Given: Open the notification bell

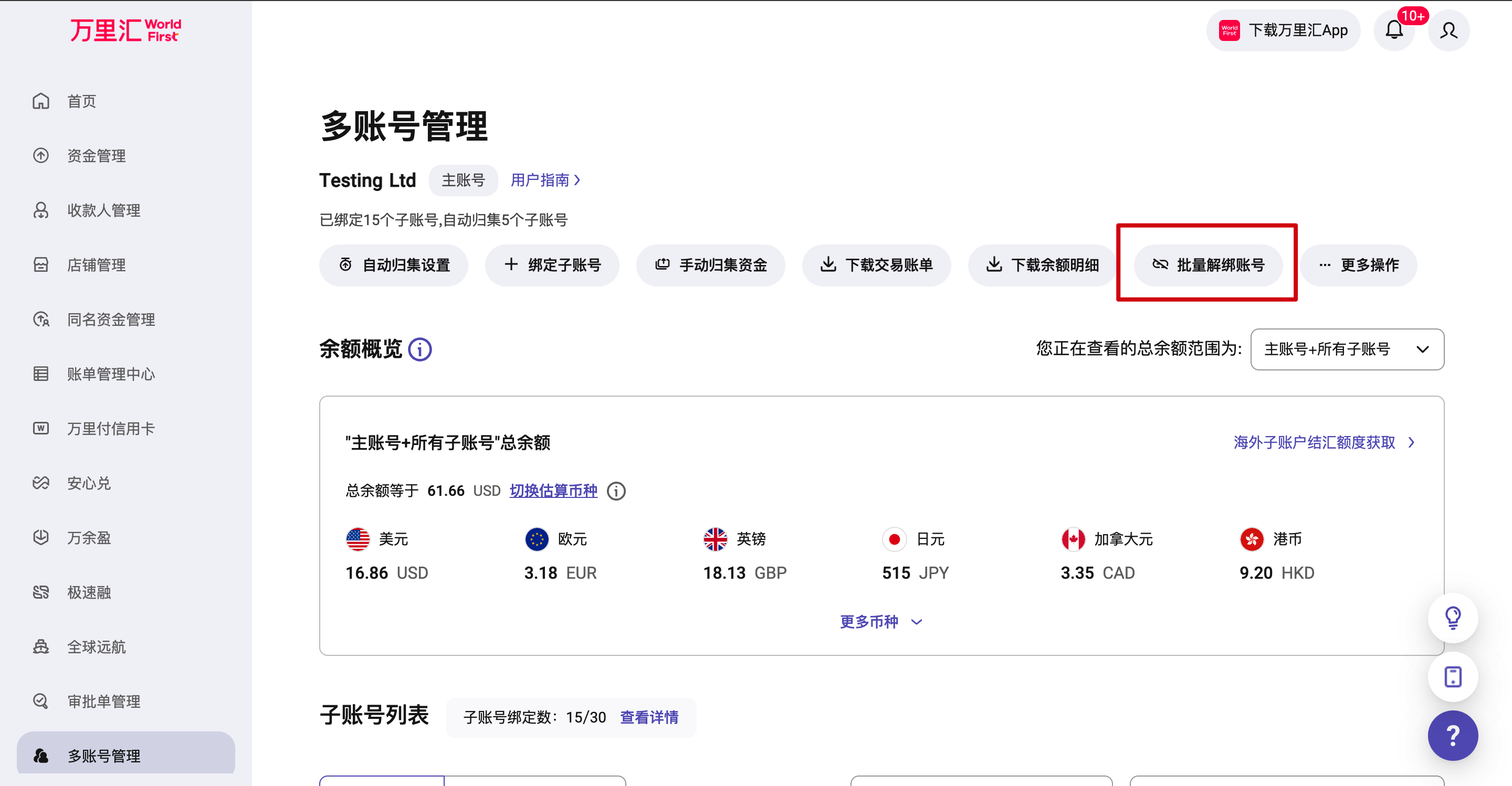Looking at the screenshot, I should pos(1394,30).
